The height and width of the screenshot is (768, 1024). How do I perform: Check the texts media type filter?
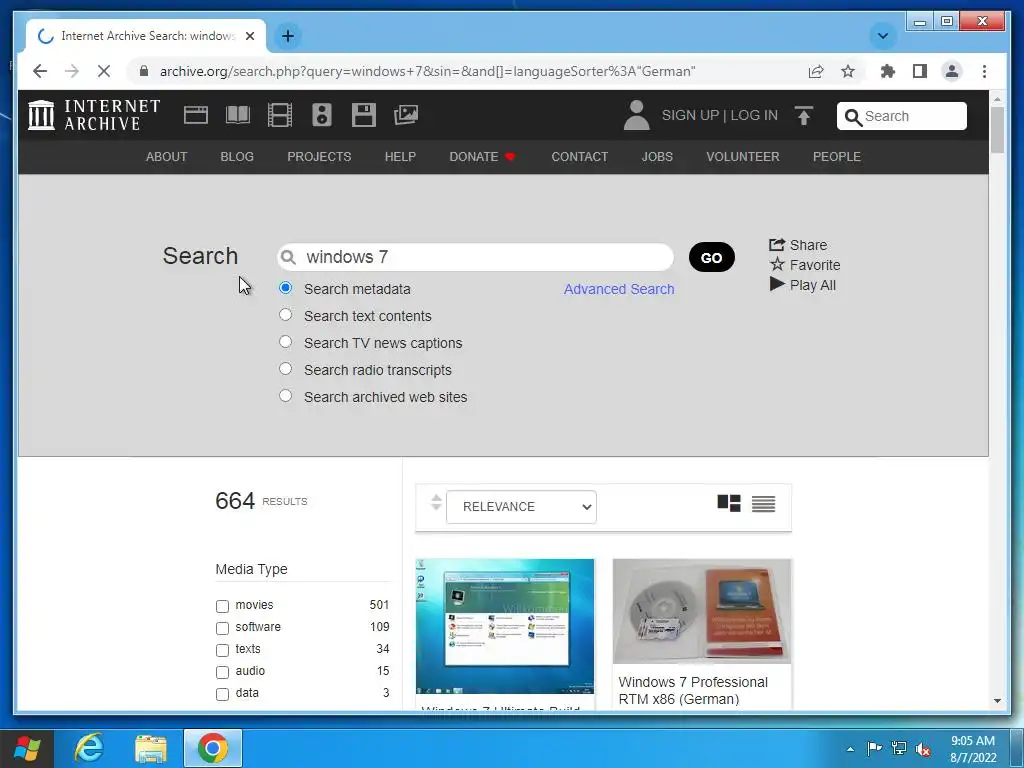point(222,650)
